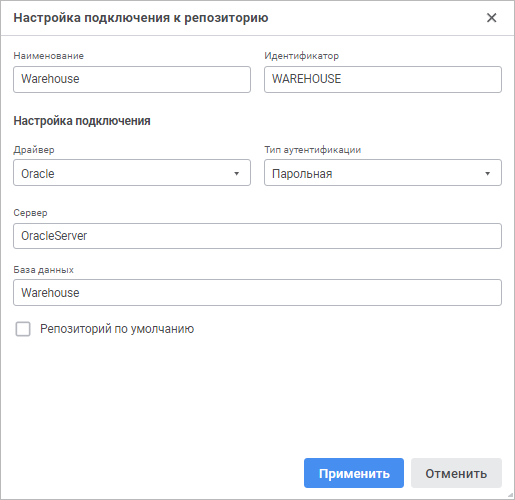Image resolution: width=515 pixels, height=500 pixels.
Task: Click the resize grip in the dialog corner
Action: point(510,495)
